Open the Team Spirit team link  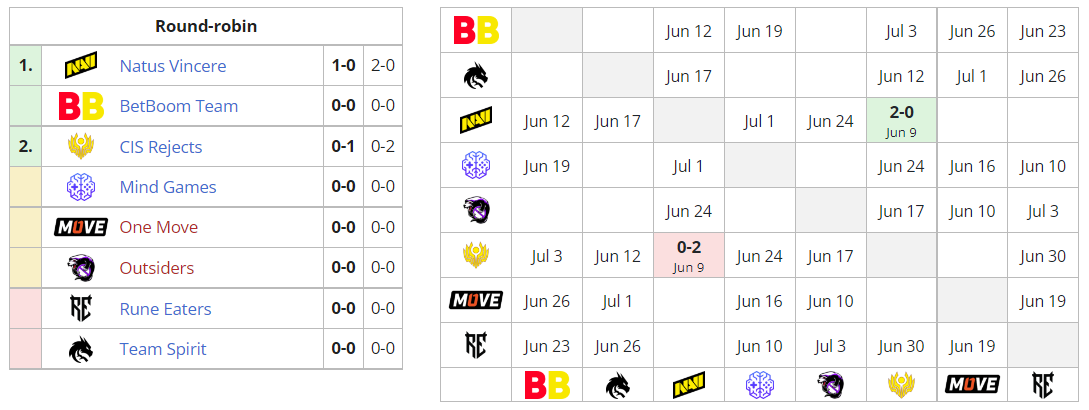(163, 349)
